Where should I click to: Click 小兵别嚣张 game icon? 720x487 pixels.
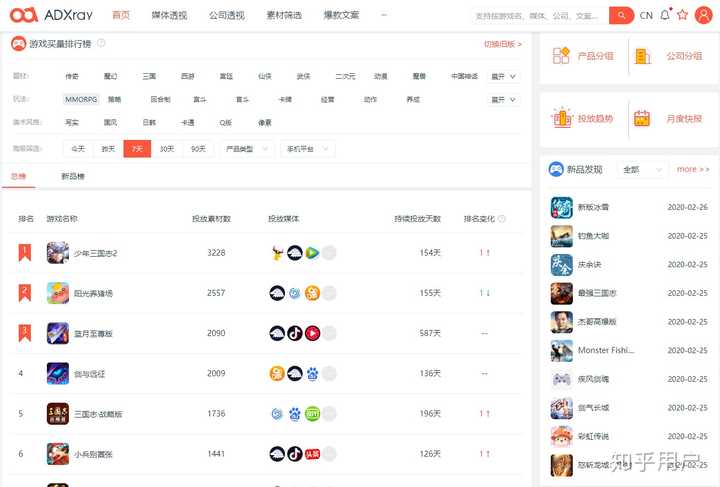tap(58, 453)
